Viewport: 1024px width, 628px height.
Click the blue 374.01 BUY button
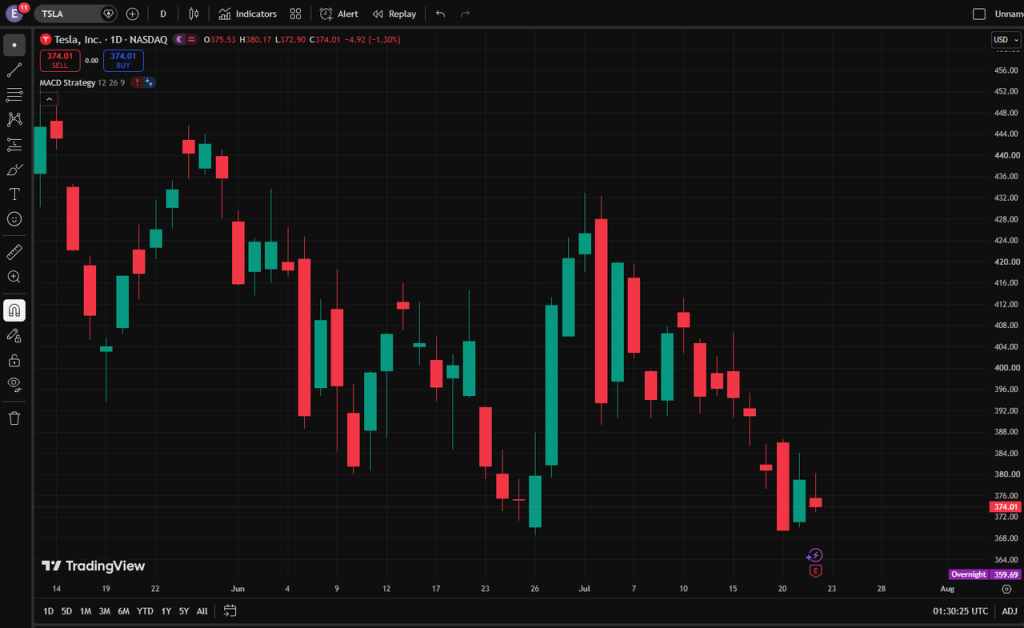[123, 60]
